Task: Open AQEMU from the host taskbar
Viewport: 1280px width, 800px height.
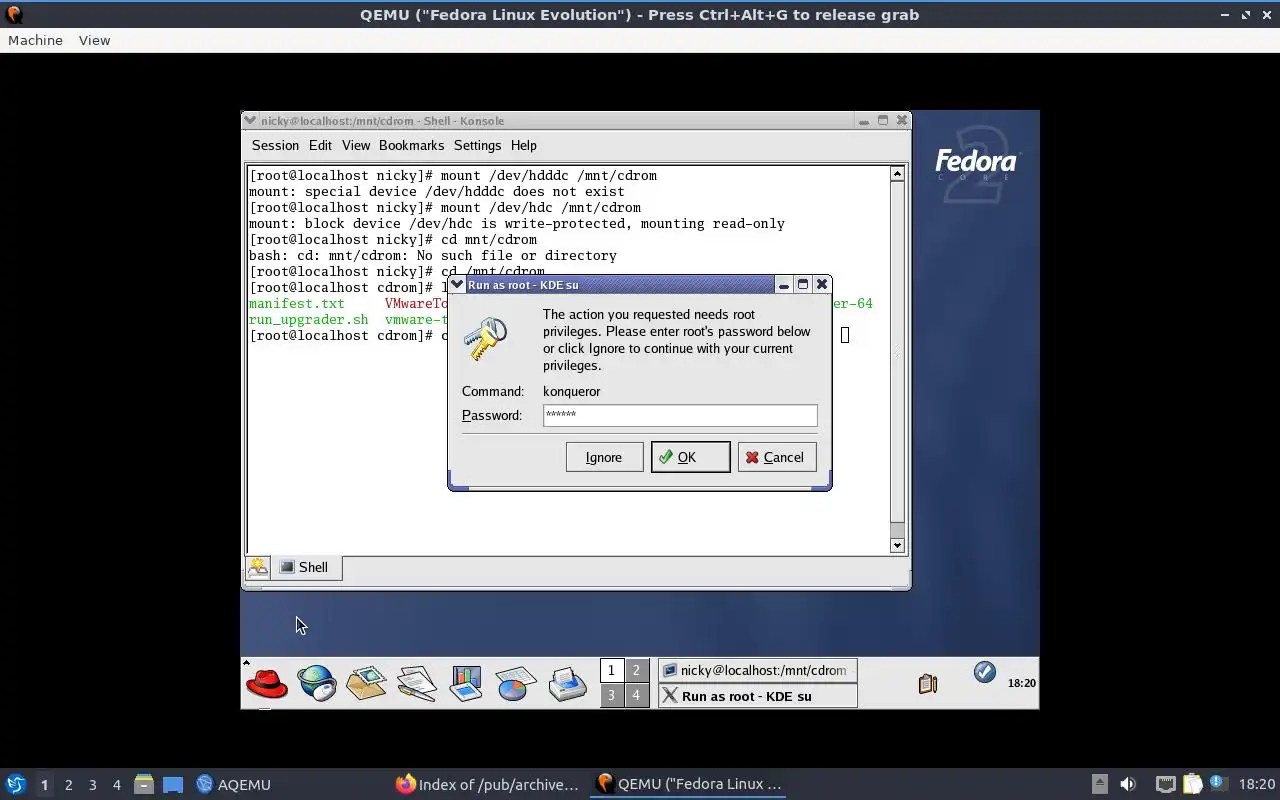Action: click(234, 784)
